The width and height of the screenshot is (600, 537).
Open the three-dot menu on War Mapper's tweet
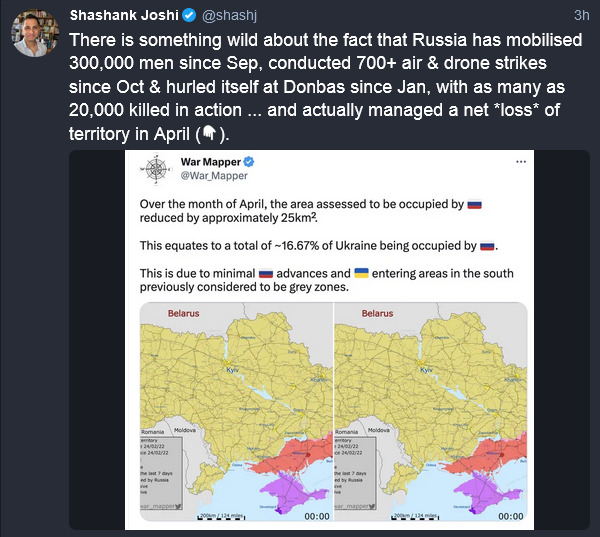[x=520, y=161]
